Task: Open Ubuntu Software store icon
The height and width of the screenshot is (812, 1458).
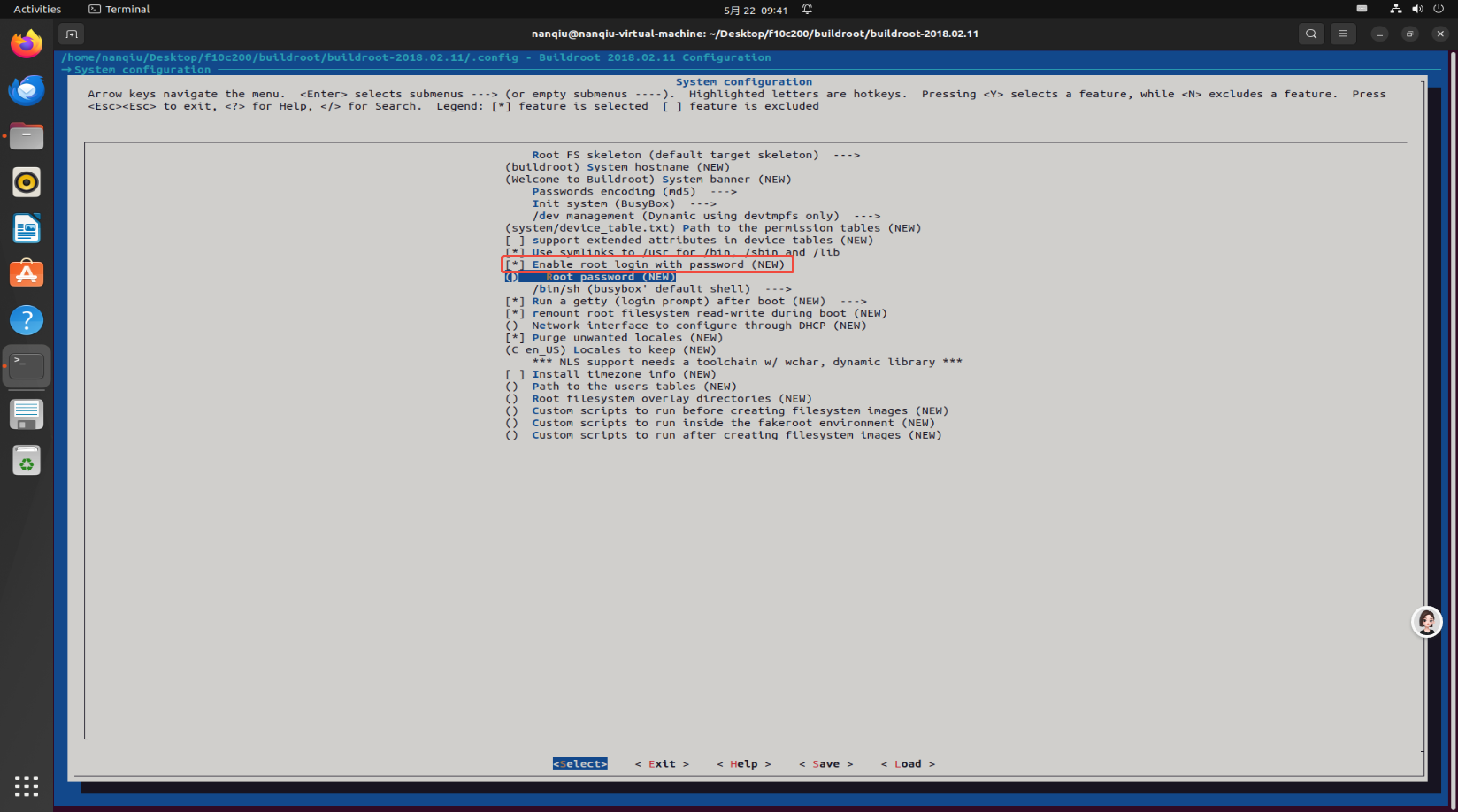Action: [x=27, y=274]
